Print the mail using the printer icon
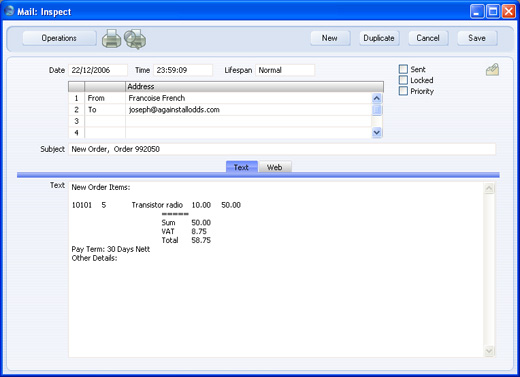 point(111,39)
